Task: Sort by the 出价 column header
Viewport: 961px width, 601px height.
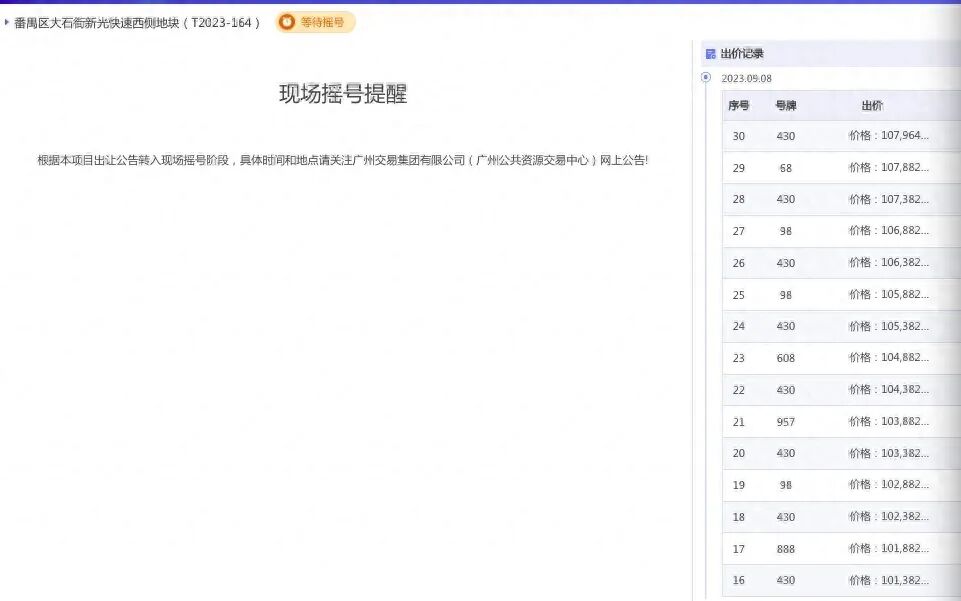Action: [x=875, y=105]
